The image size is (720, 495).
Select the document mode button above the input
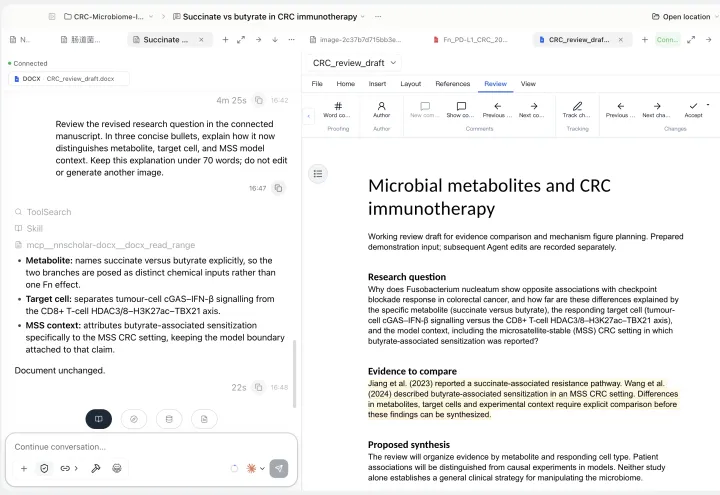click(204, 419)
